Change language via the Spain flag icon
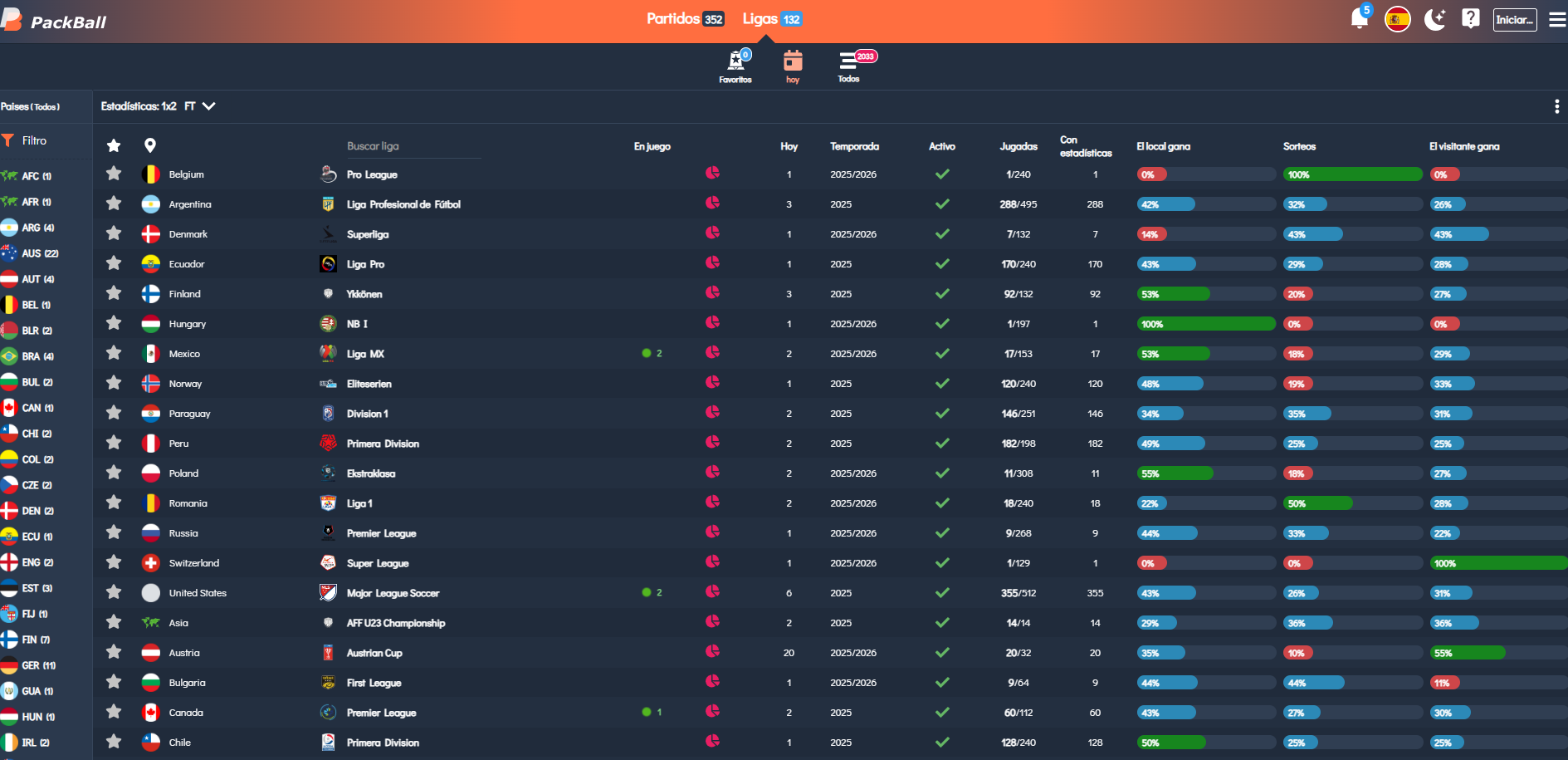This screenshot has width=1568, height=760. [1398, 18]
